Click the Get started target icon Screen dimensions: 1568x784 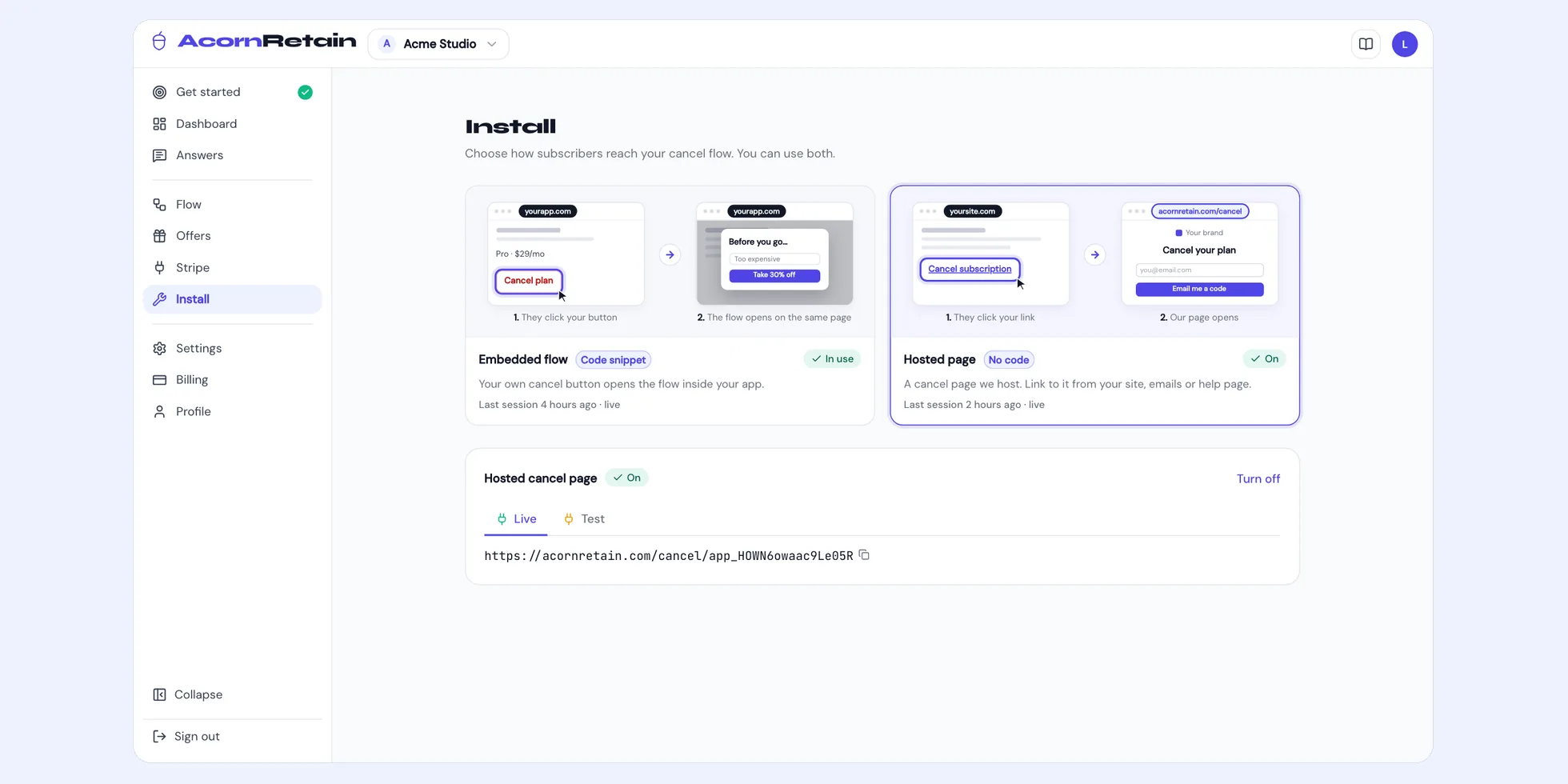(159, 92)
